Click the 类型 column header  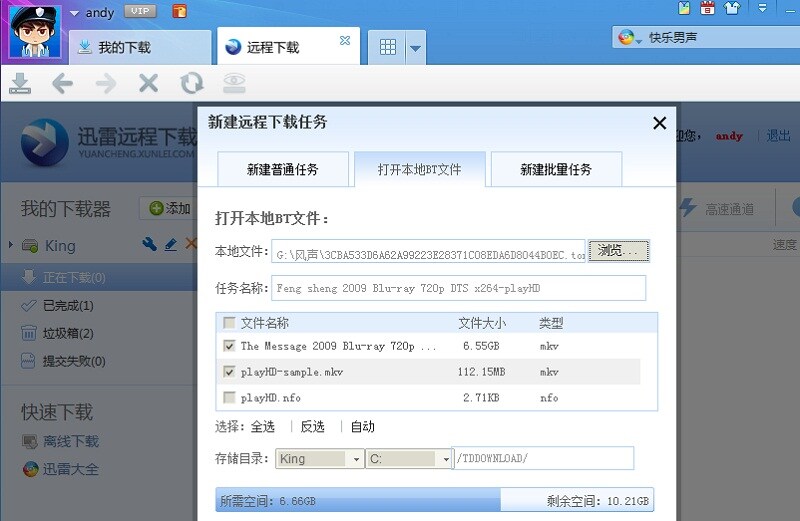click(x=551, y=323)
